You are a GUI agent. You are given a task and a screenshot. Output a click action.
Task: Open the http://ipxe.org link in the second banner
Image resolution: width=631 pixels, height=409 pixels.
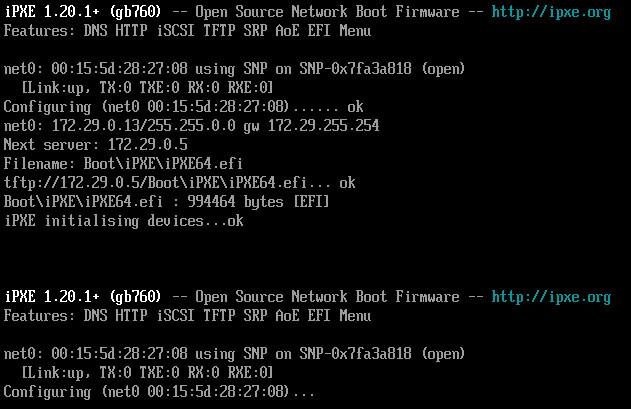pyautogui.click(x=551, y=297)
